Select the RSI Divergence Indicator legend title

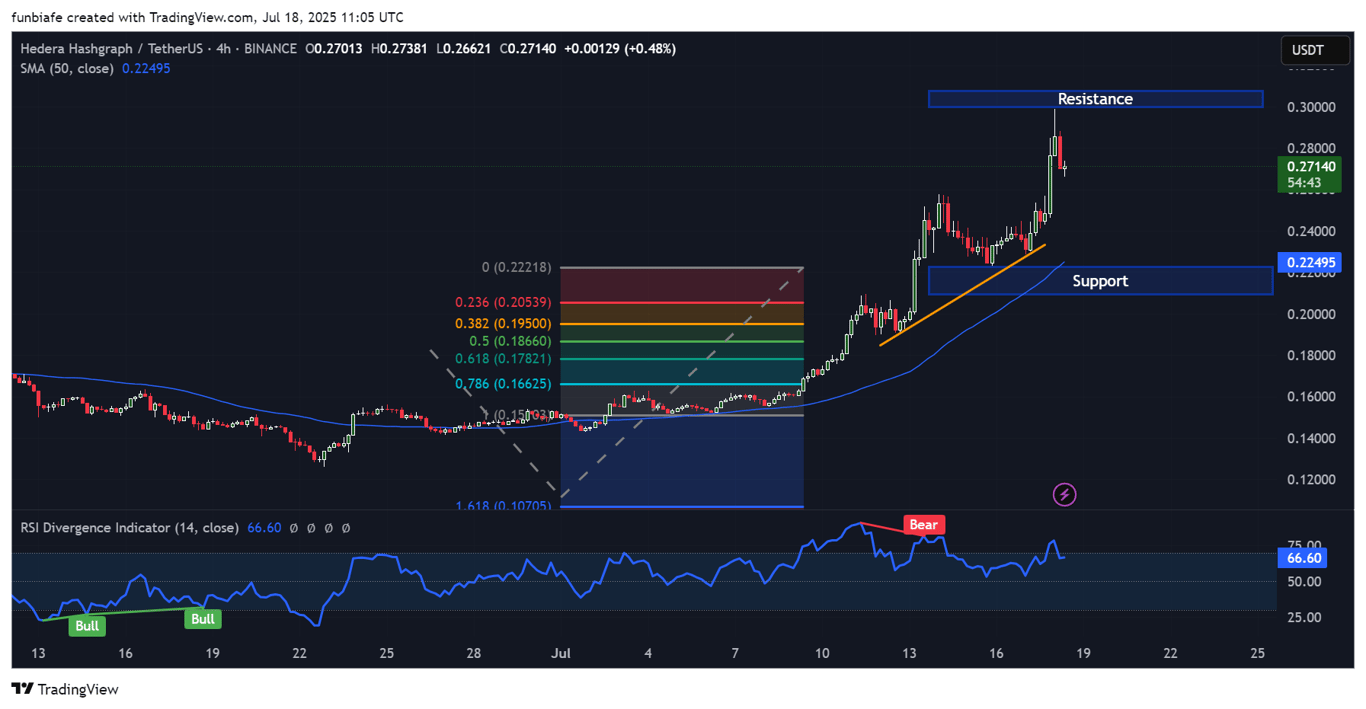coord(128,527)
